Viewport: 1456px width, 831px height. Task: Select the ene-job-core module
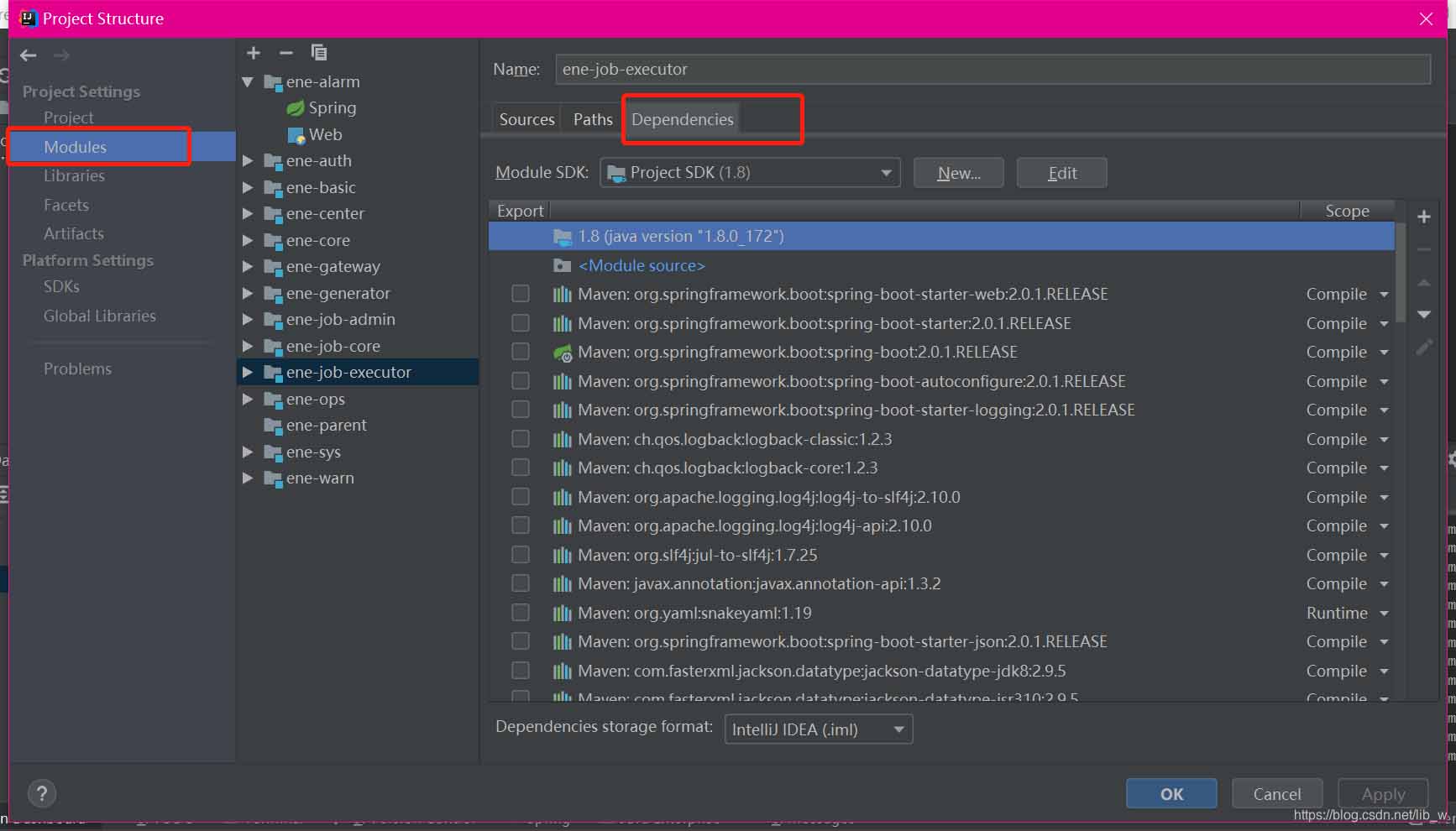tap(333, 347)
